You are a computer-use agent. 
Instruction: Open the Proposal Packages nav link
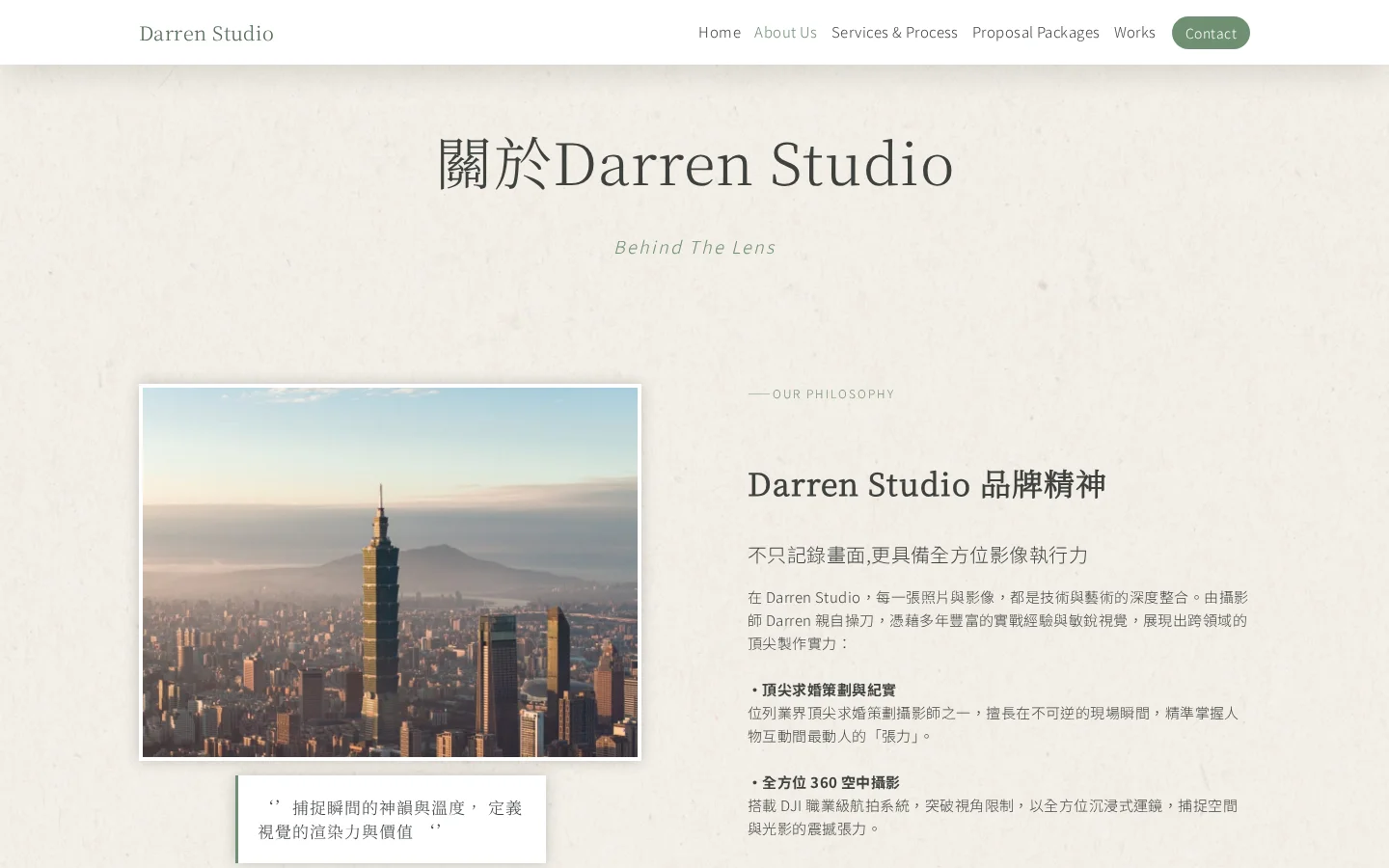pyautogui.click(x=1035, y=32)
